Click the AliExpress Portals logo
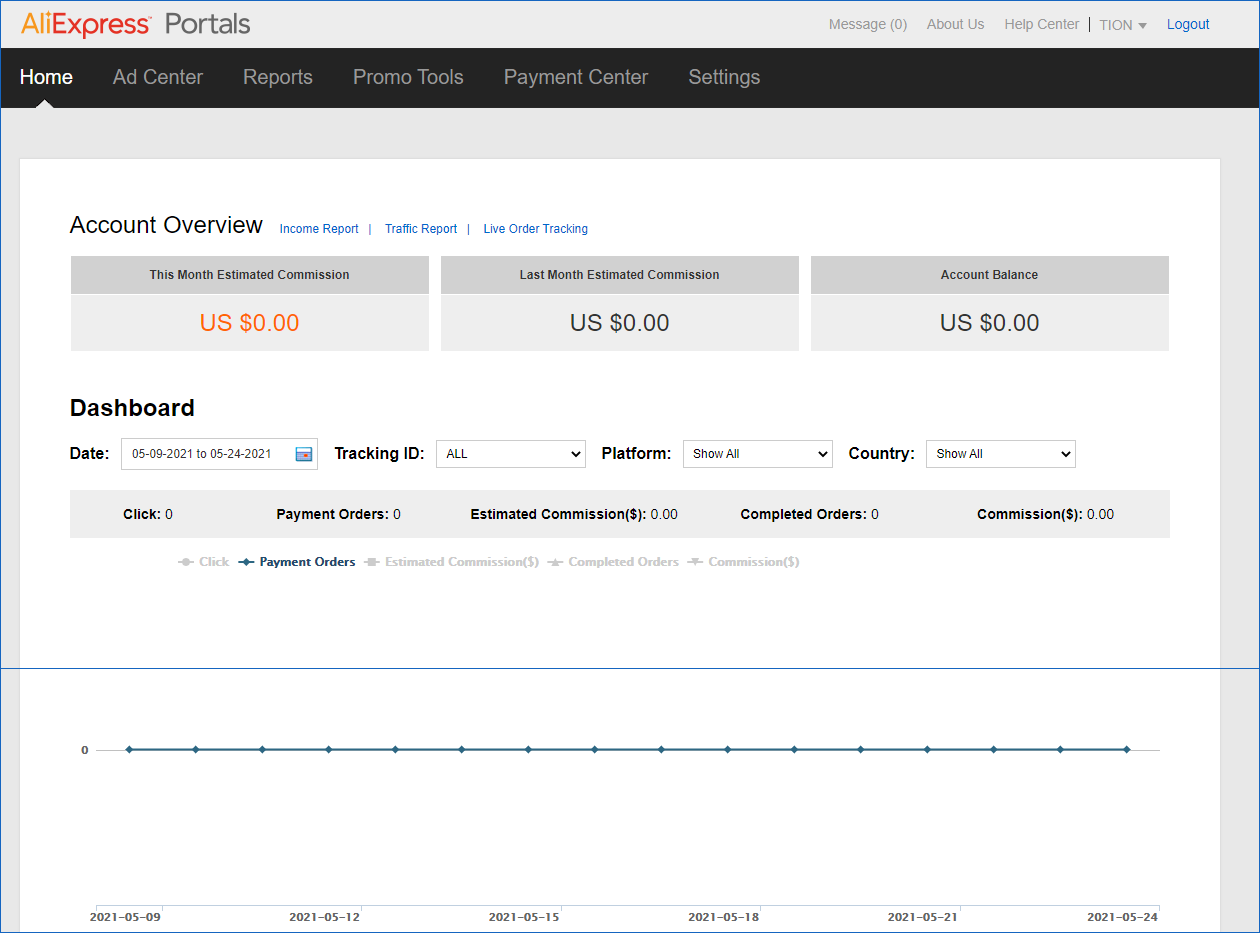This screenshot has width=1260, height=933. pyautogui.click(x=136, y=24)
